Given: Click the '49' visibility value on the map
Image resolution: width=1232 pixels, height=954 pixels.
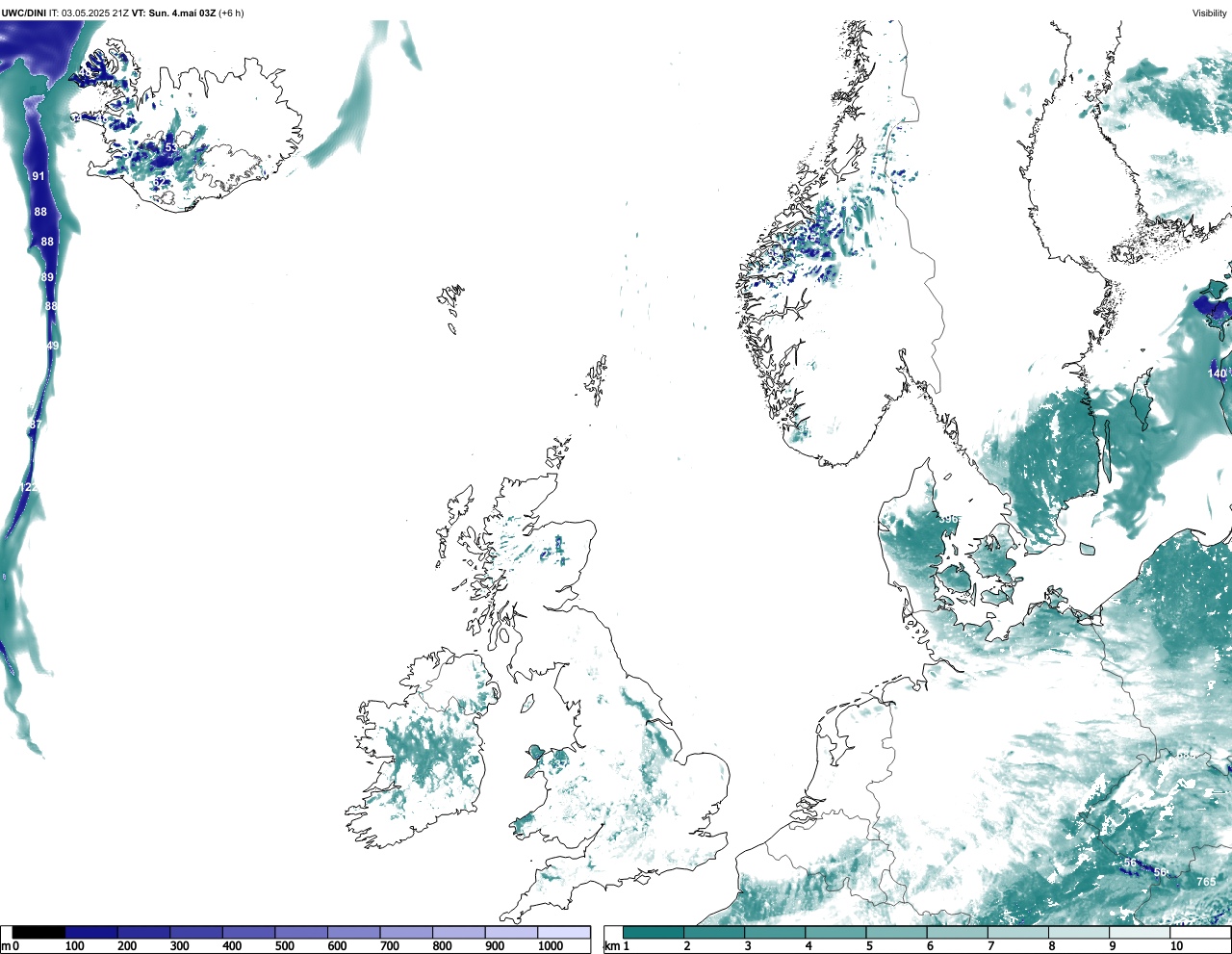Looking at the screenshot, I should tap(53, 346).
